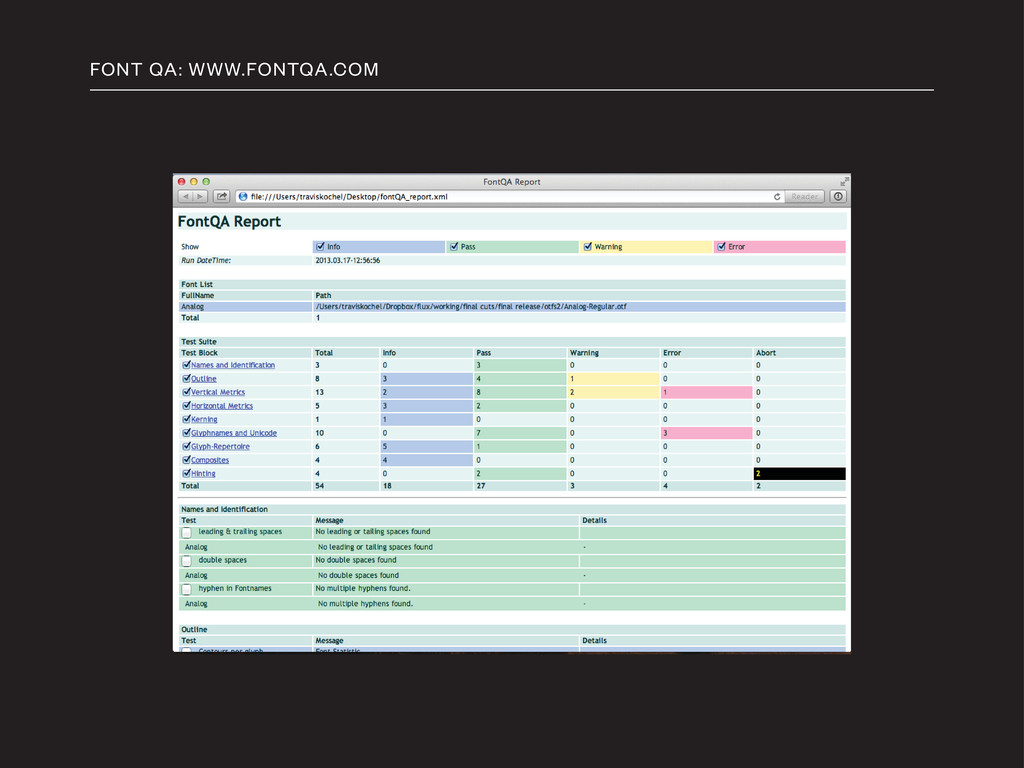Click the Pass column header in Test Suite

(483, 353)
